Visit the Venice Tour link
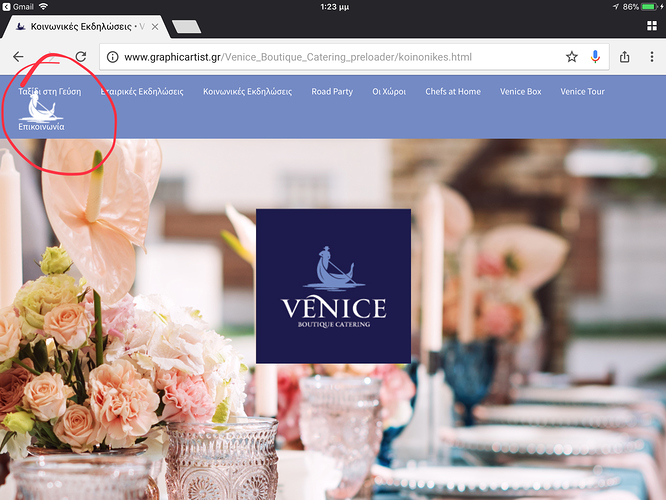Screen dimensions: 666x500 pos(582,92)
